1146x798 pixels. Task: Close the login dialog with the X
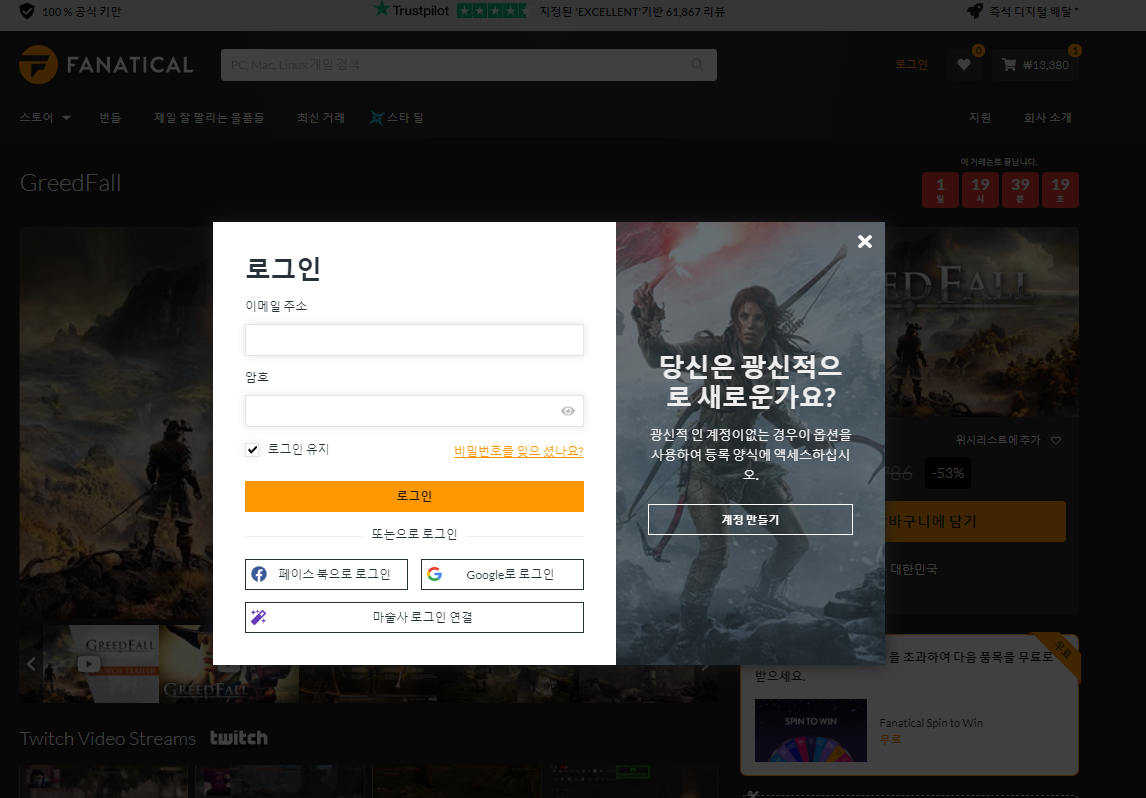(865, 241)
